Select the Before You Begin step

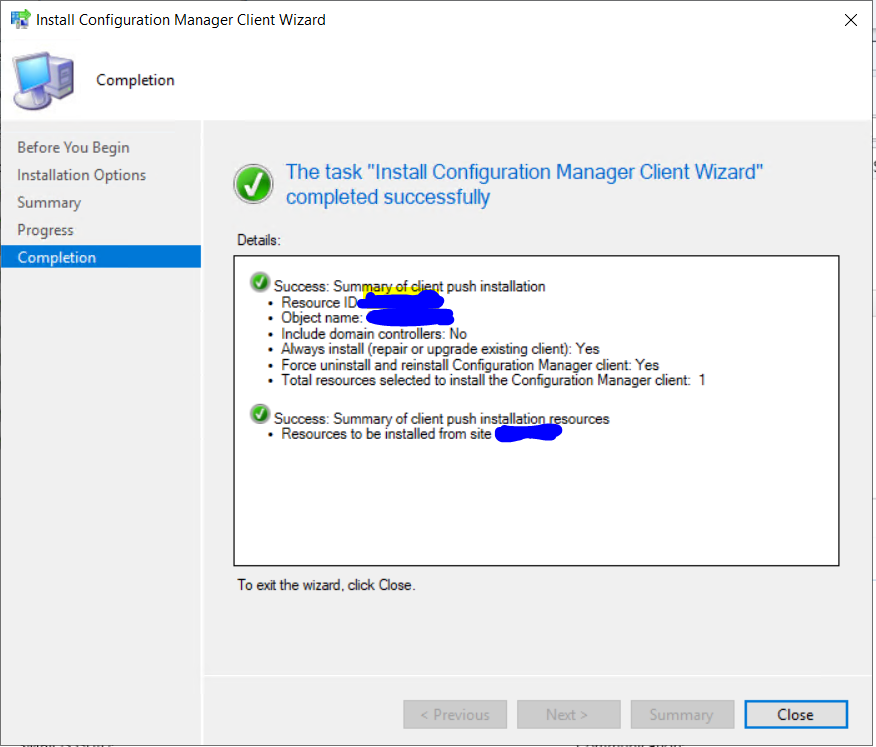(73, 148)
